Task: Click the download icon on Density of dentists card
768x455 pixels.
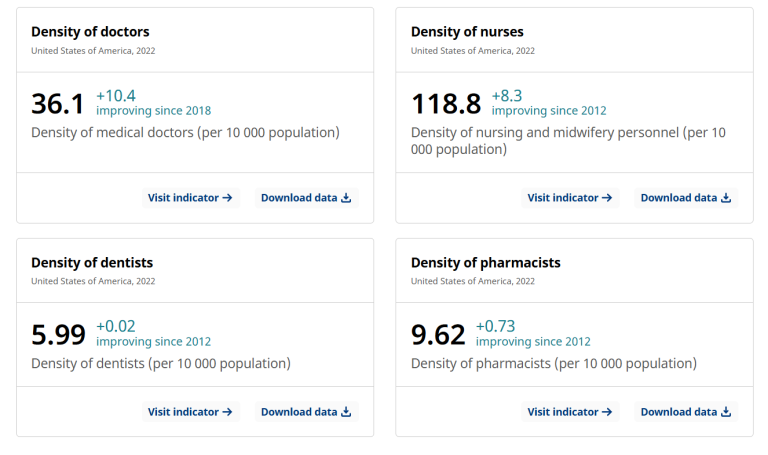Action: point(346,412)
